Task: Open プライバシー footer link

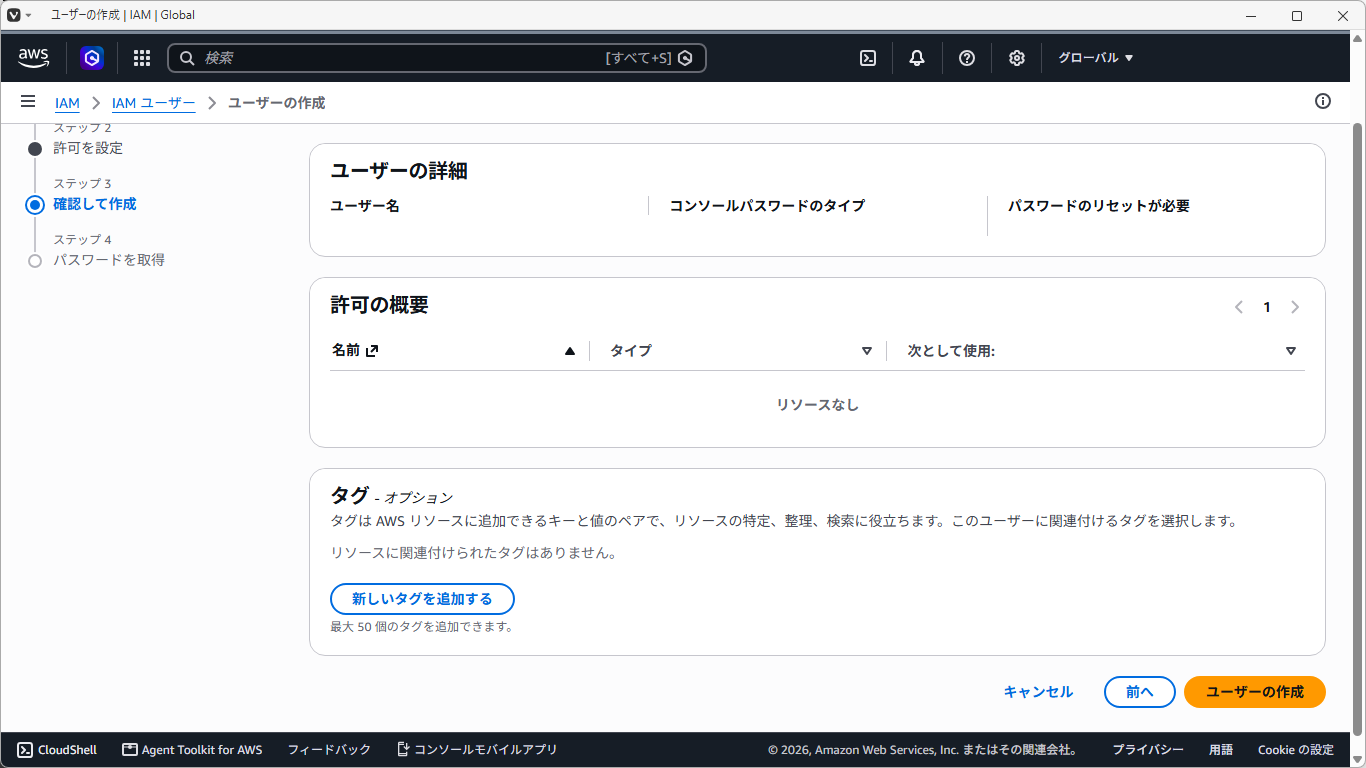Action: [1148, 750]
